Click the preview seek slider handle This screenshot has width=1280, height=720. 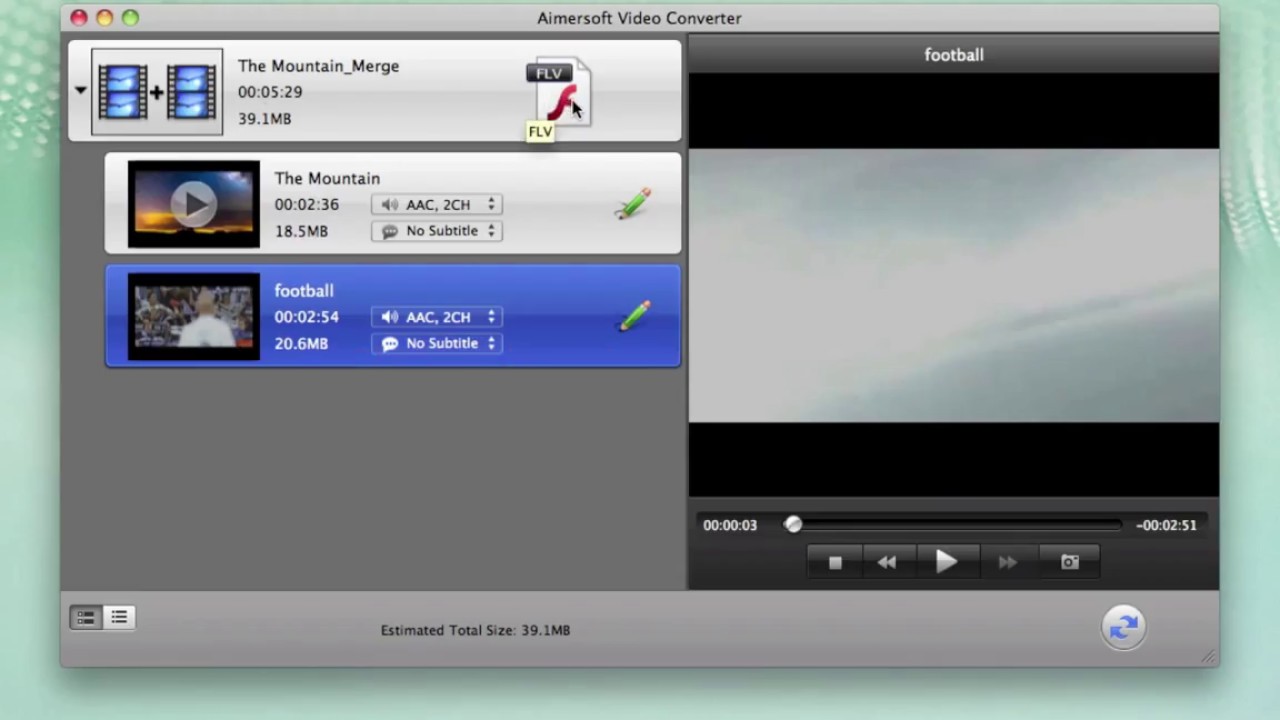pos(793,524)
